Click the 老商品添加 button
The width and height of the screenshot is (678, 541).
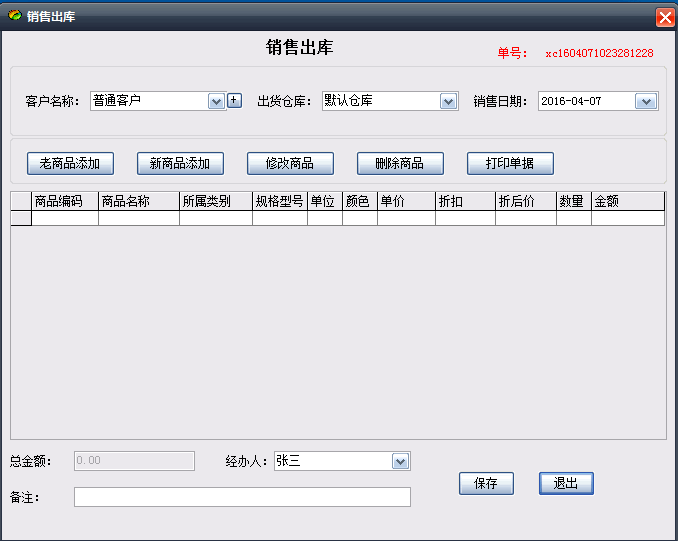click(x=70, y=163)
